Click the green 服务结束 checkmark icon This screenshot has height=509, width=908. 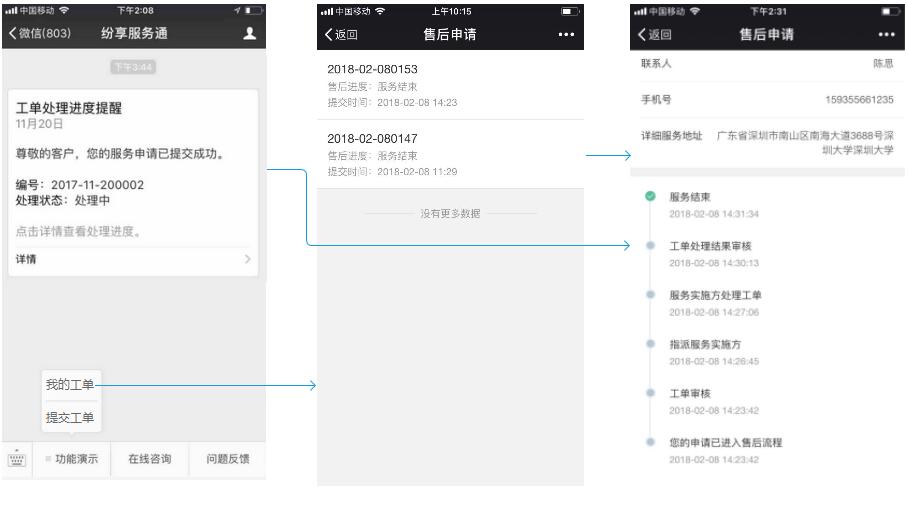point(650,197)
